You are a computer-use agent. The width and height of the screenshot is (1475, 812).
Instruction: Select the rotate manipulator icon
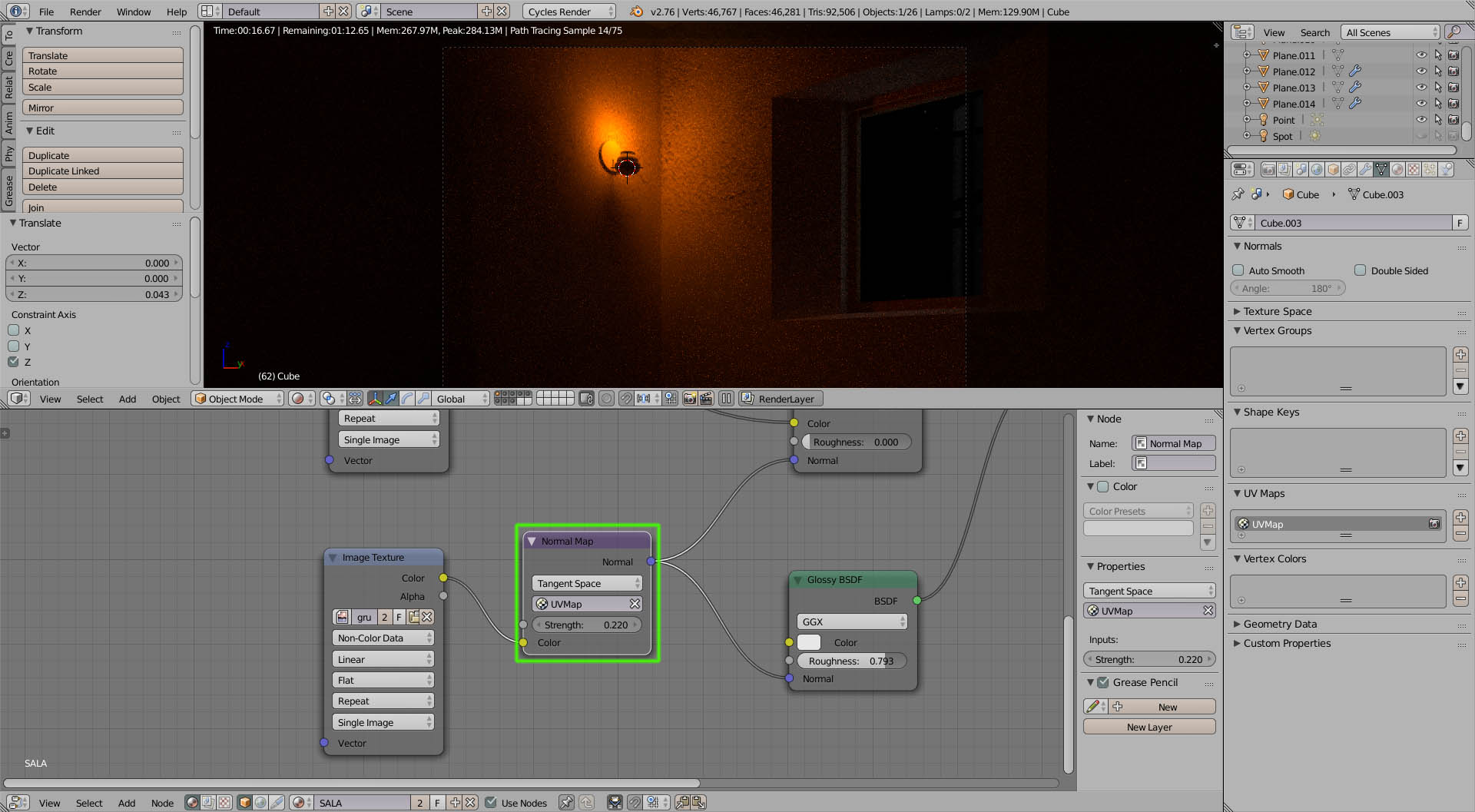point(407,399)
